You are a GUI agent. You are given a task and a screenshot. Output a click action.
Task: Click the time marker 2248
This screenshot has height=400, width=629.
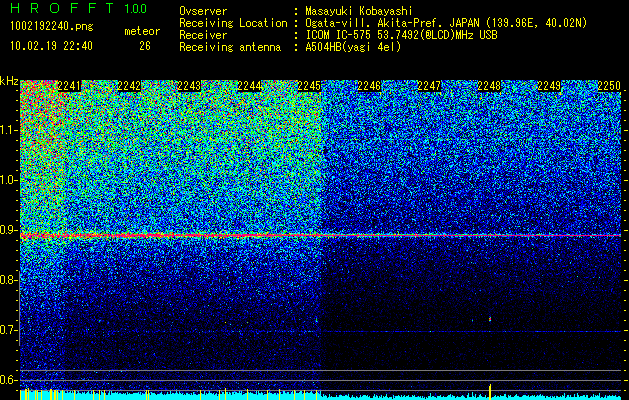(x=489, y=86)
